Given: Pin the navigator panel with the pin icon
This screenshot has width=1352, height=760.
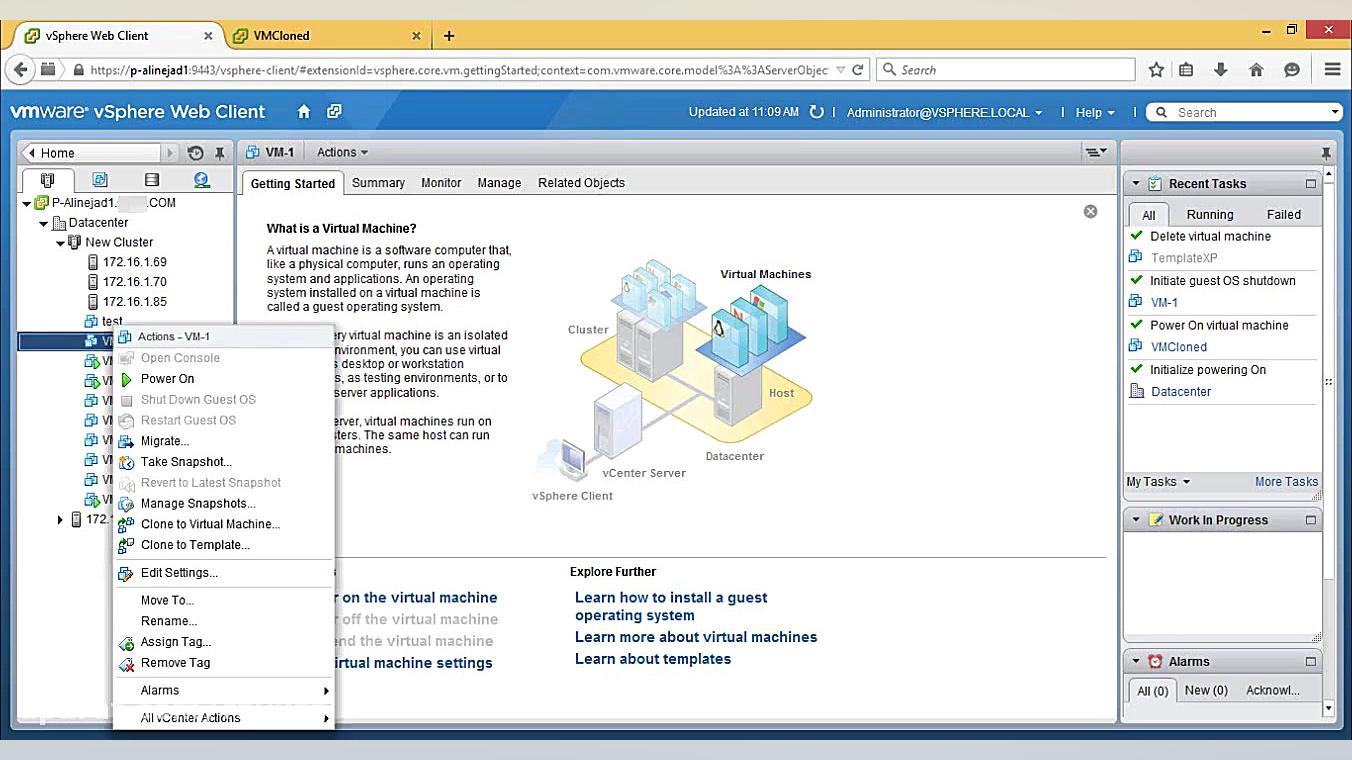Looking at the screenshot, I should 219,153.
